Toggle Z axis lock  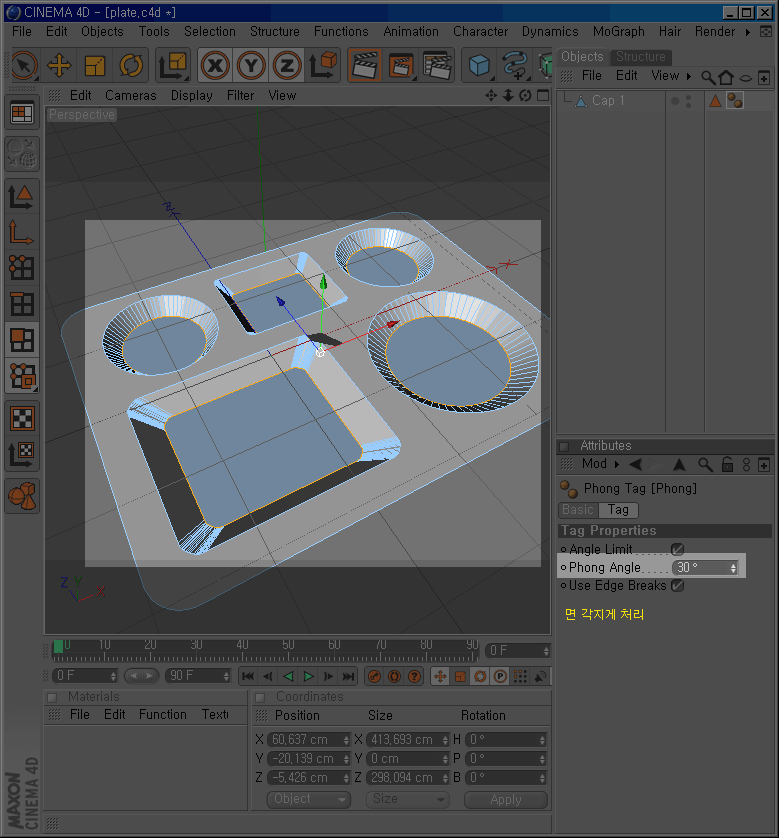(x=287, y=66)
